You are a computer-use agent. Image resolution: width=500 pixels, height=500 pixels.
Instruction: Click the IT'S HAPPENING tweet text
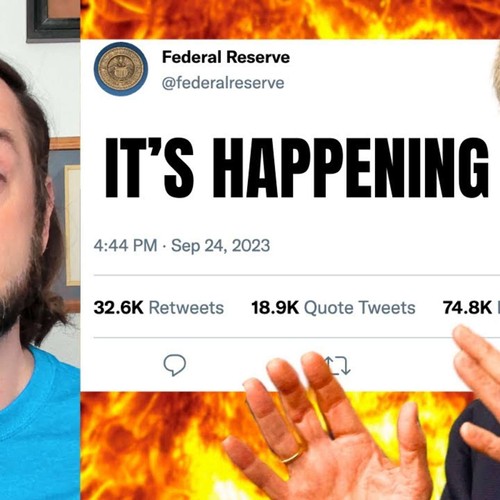tap(297, 168)
